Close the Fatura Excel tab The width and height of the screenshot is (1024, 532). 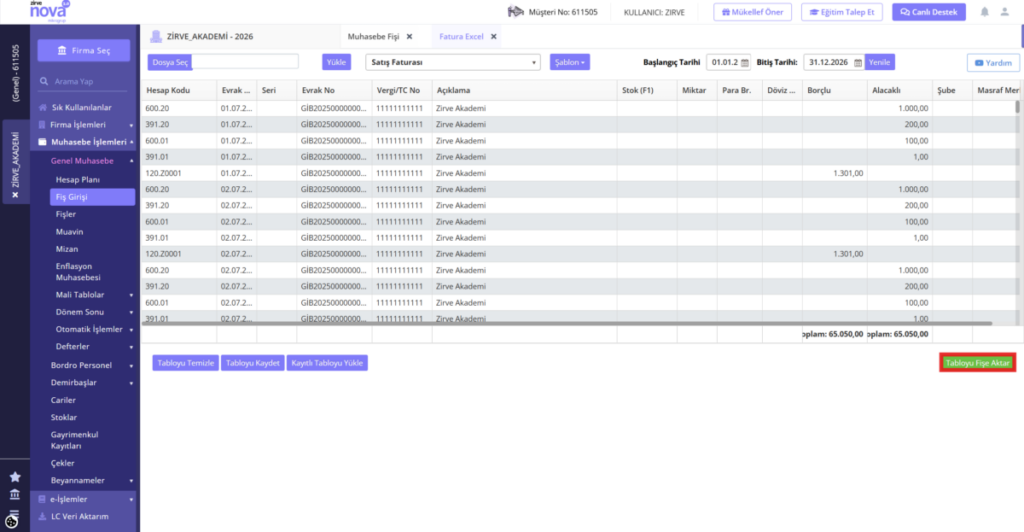pyautogui.click(x=494, y=37)
